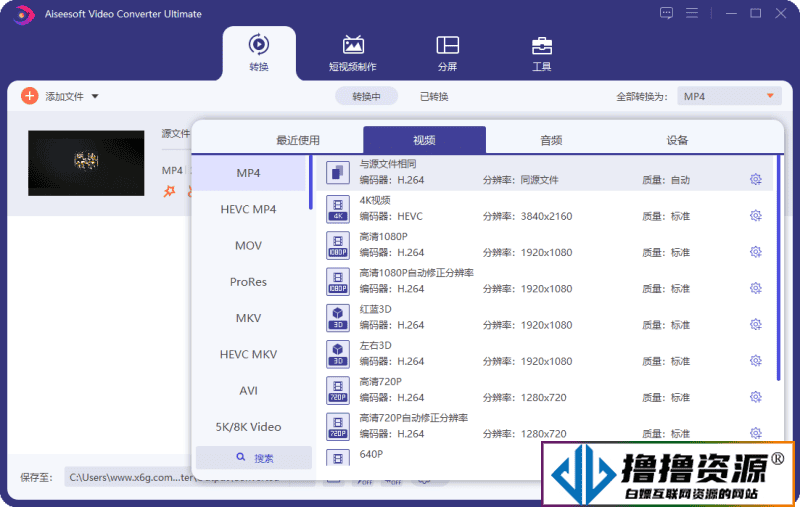Viewport: 800px width, 507px height.
Task: Select the 最近使用 format tab
Action: point(298,140)
